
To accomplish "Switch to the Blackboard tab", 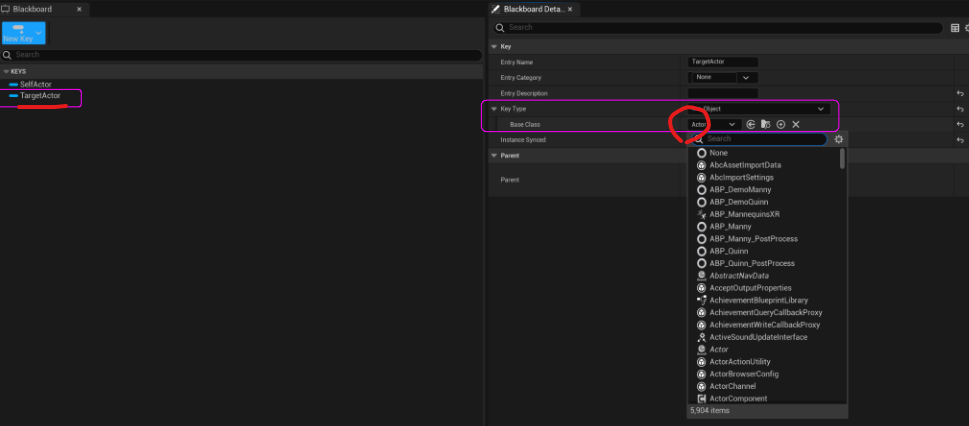I will click(32, 9).
